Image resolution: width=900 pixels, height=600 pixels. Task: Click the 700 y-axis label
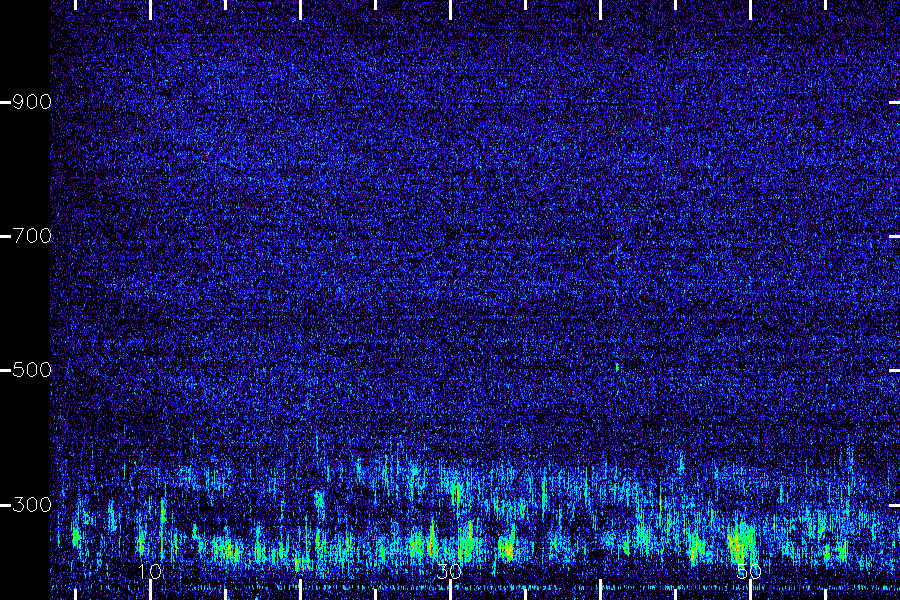point(32,236)
